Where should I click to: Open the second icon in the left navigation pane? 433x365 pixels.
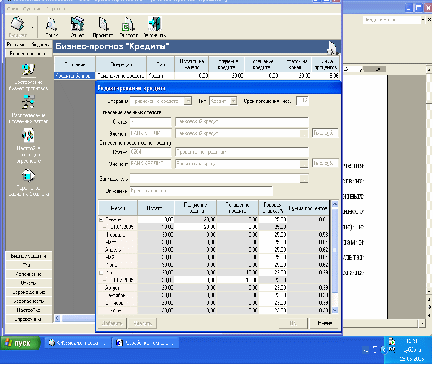click(28, 102)
